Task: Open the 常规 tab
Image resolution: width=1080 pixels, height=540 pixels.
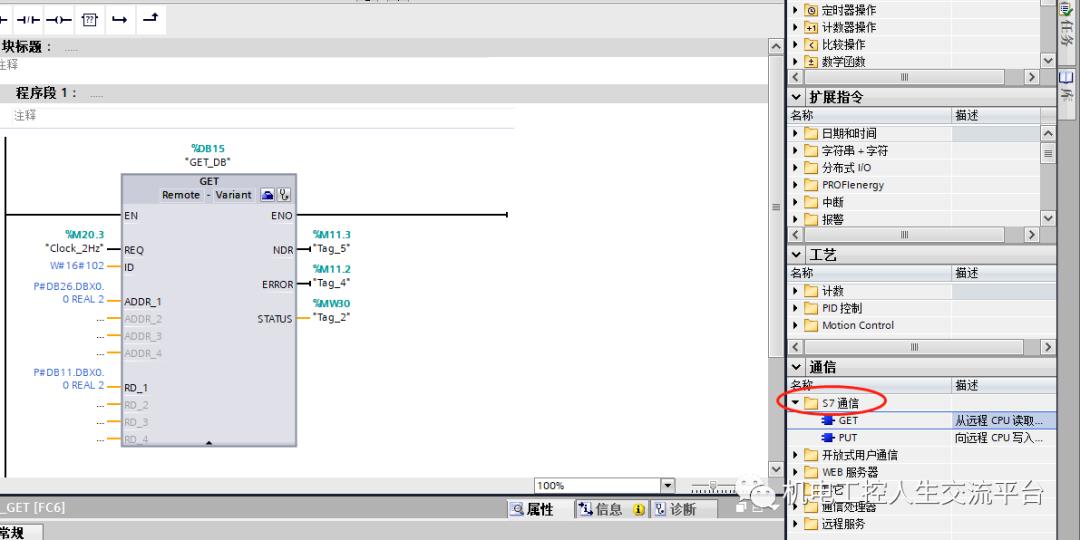Action: [14, 532]
